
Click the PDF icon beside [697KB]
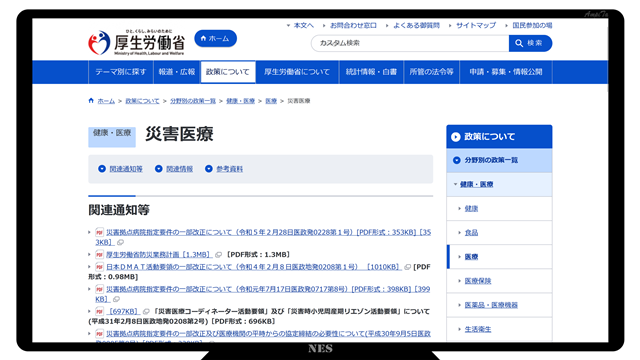pos(99,311)
